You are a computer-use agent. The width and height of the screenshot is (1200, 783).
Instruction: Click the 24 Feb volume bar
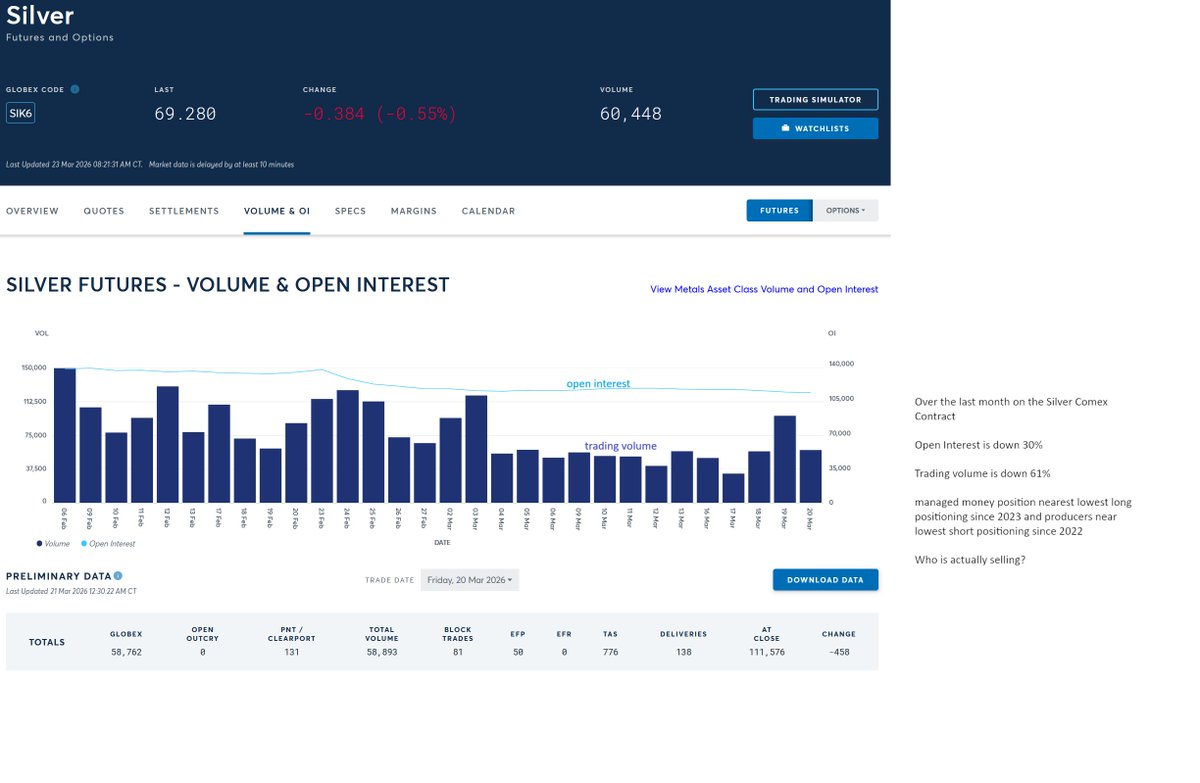pos(348,446)
